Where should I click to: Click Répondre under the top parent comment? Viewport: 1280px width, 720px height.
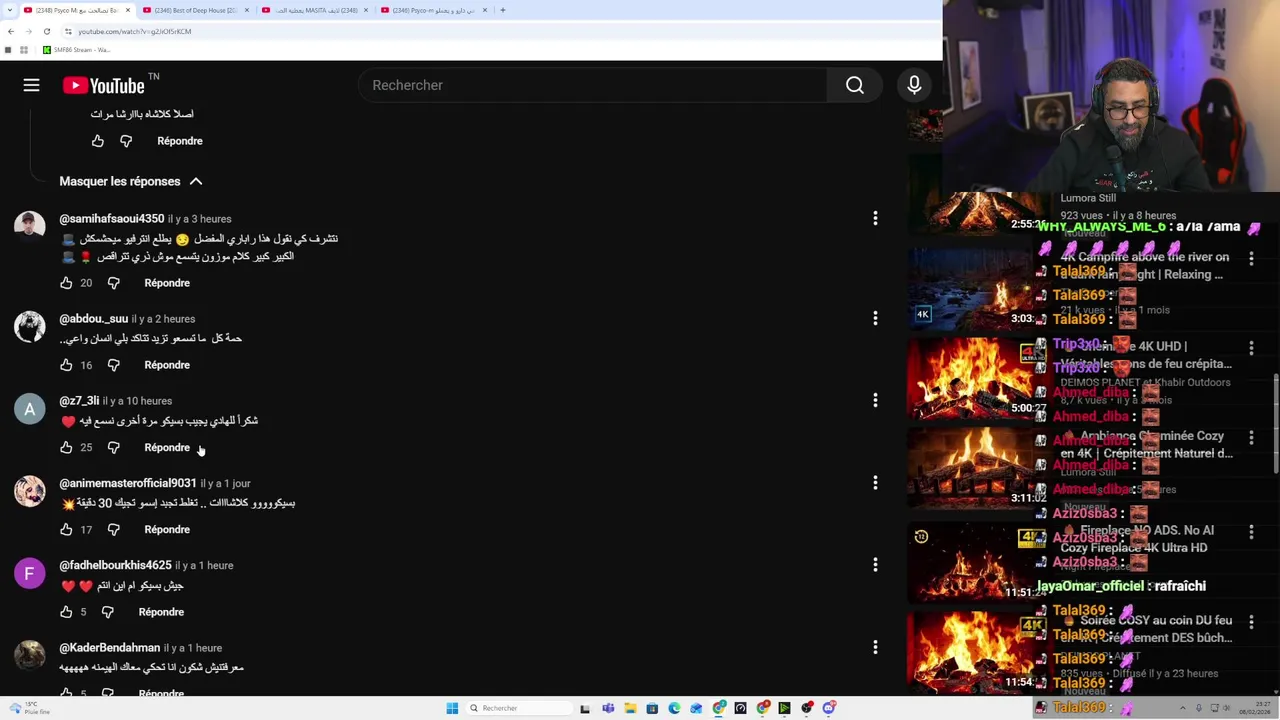pos(180,141)
